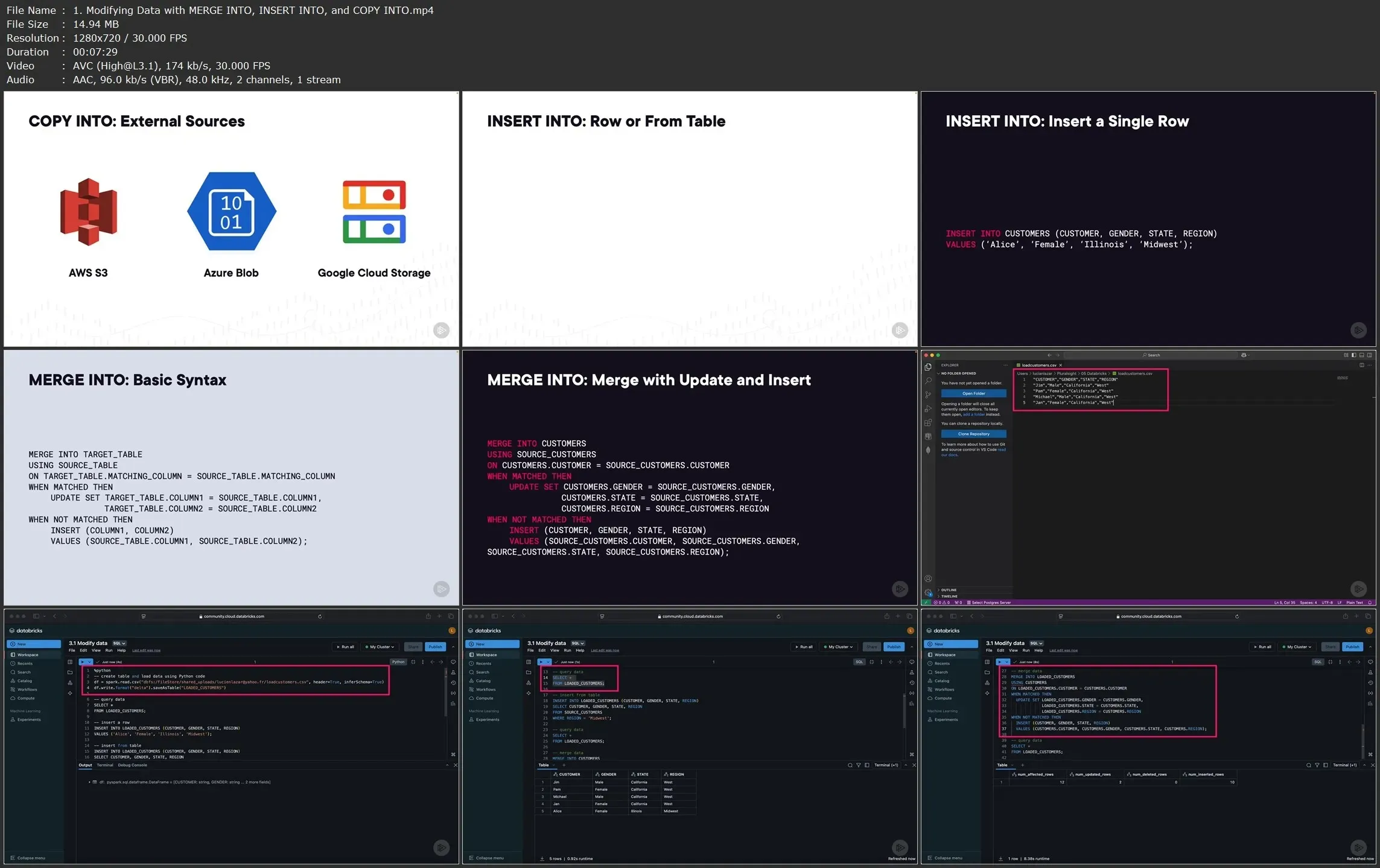Collapse NO FOLDER OPENED section in VS Code

click(x=957, y=373)
